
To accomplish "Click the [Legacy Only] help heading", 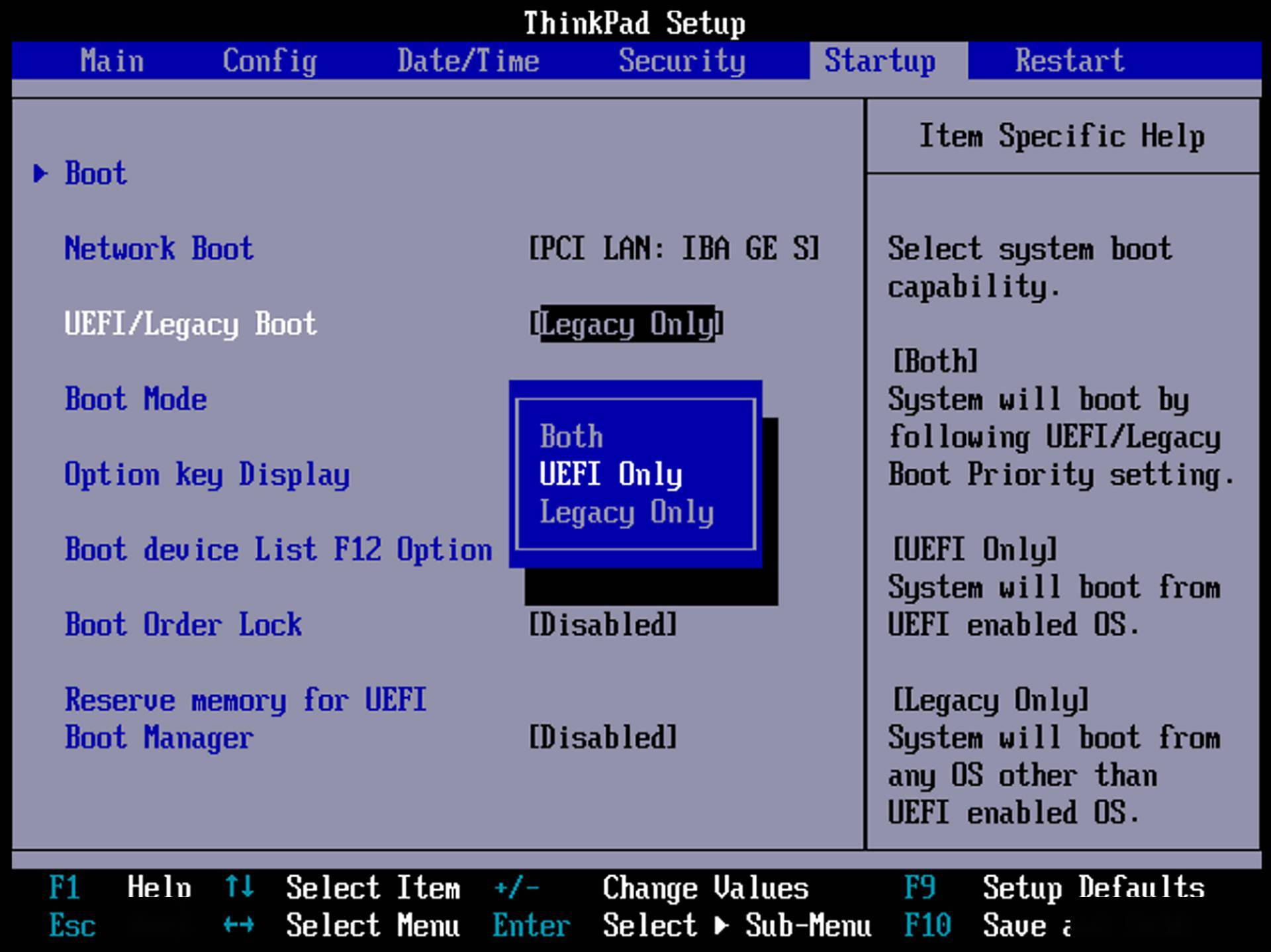I will [x=990, y=700].
